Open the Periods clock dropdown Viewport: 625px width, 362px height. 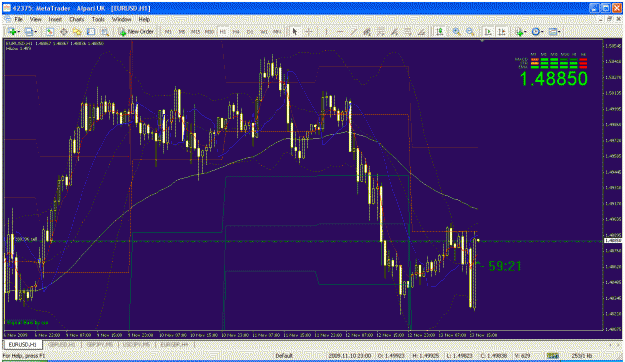tap(537, 31)
